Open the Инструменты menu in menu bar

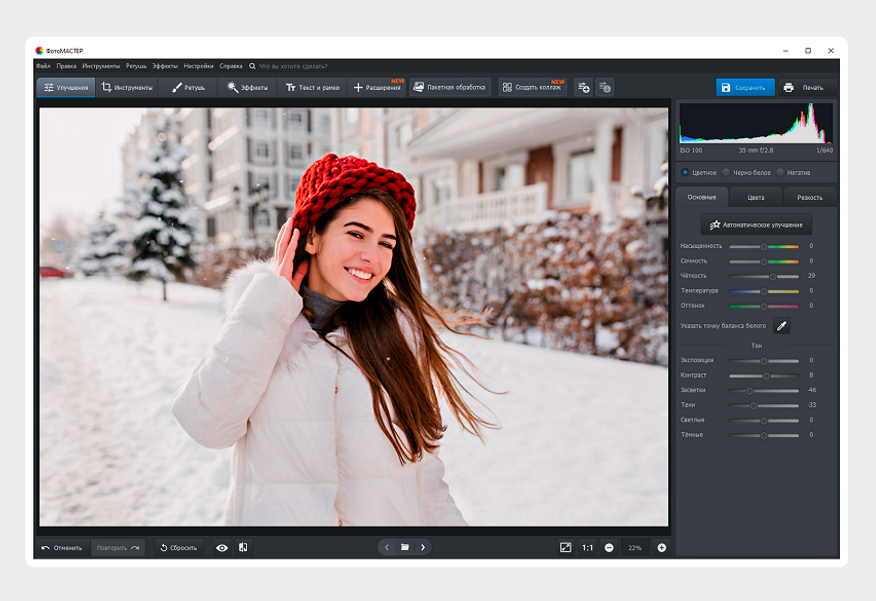coord(101,66)
